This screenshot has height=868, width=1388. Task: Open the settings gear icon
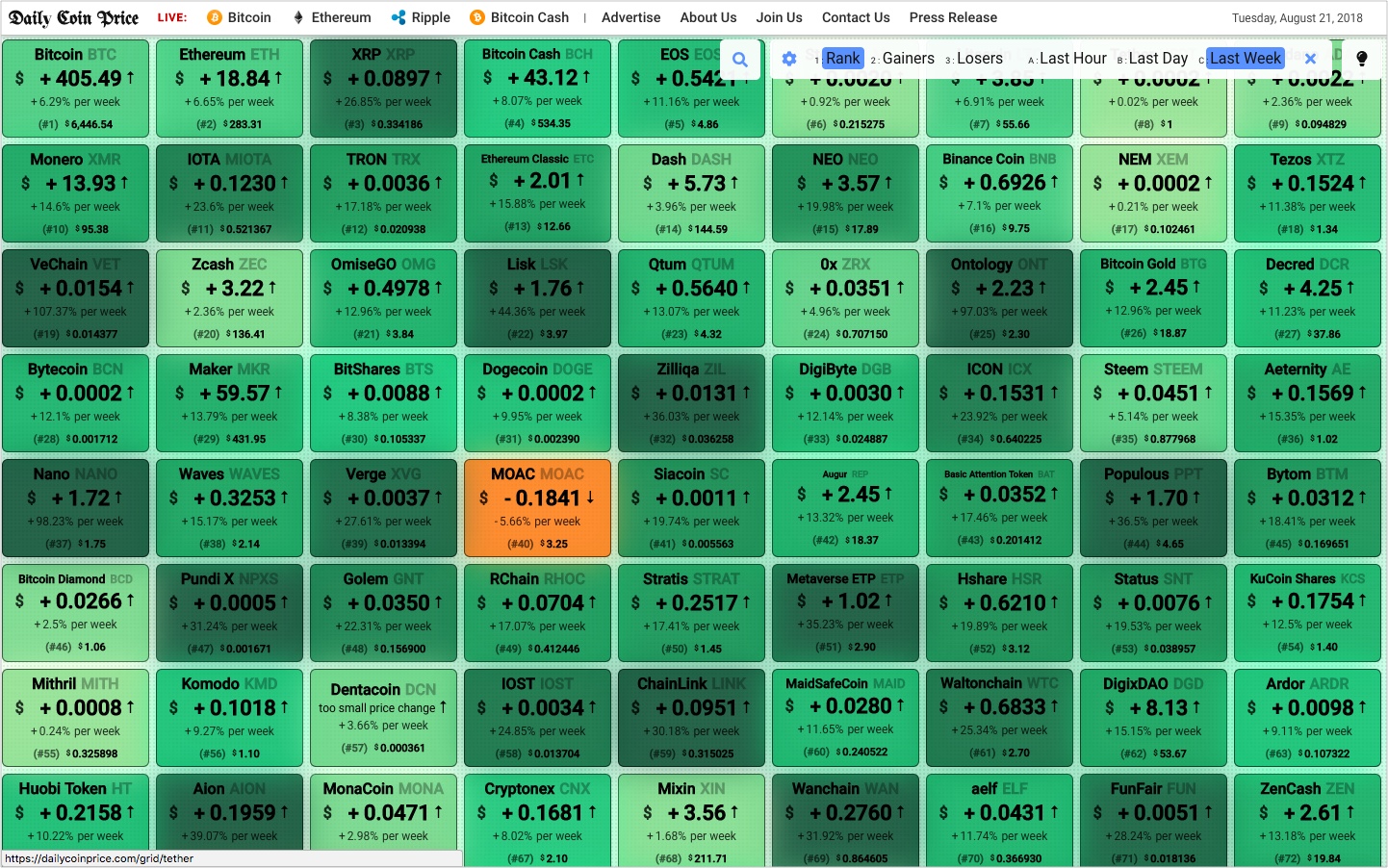click(x=789, y=59)
